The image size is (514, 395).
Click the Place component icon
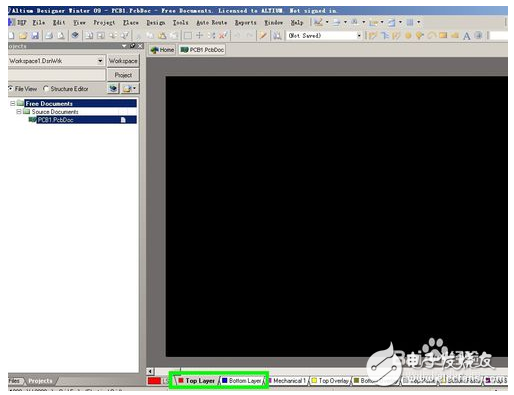(478, 35)
